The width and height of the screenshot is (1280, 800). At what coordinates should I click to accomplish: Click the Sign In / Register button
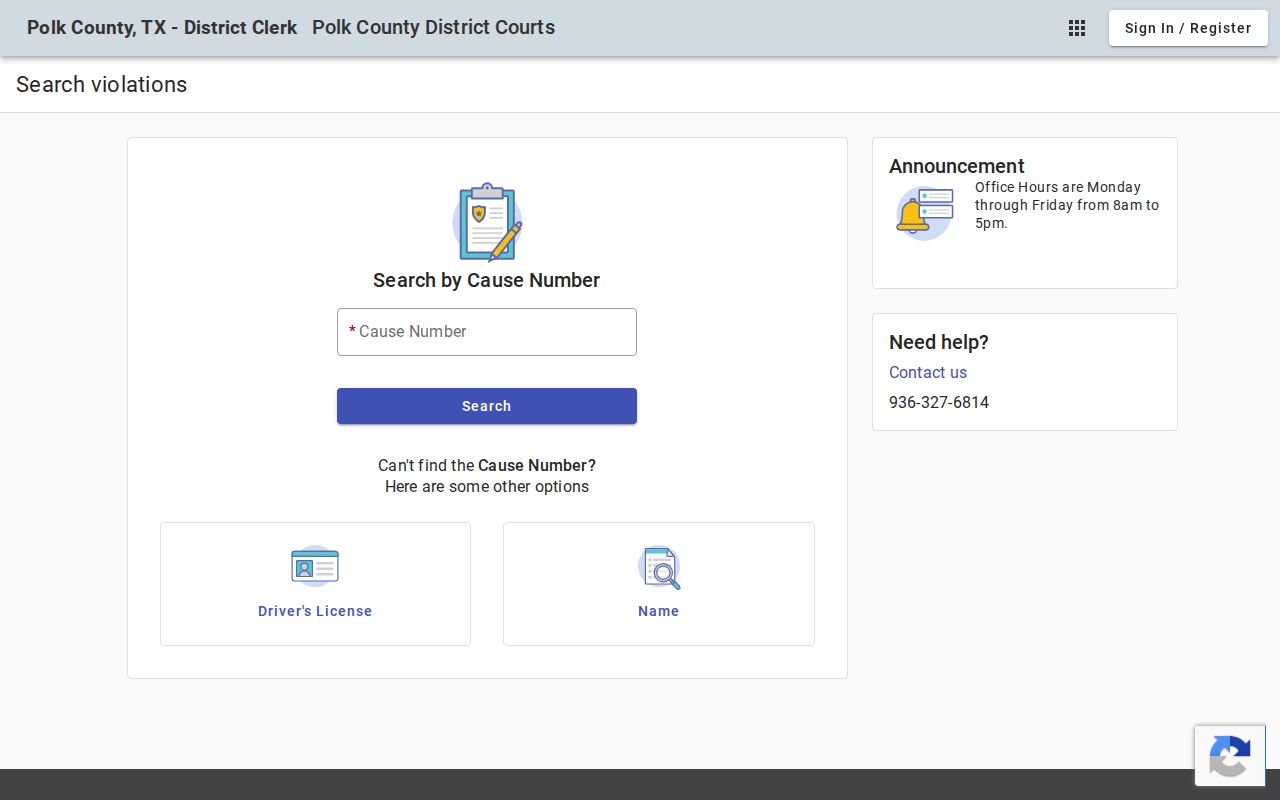1188,28
